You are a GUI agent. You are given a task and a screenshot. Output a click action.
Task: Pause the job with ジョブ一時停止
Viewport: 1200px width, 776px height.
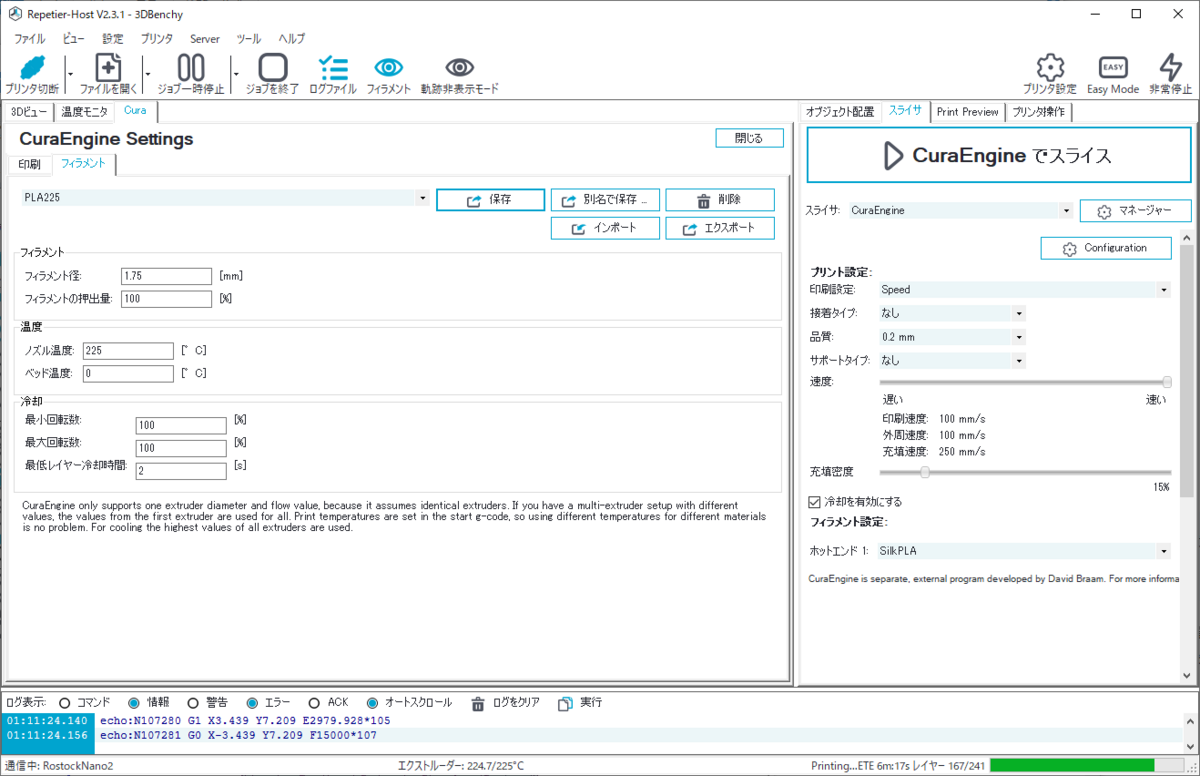(x=191, y=67)
